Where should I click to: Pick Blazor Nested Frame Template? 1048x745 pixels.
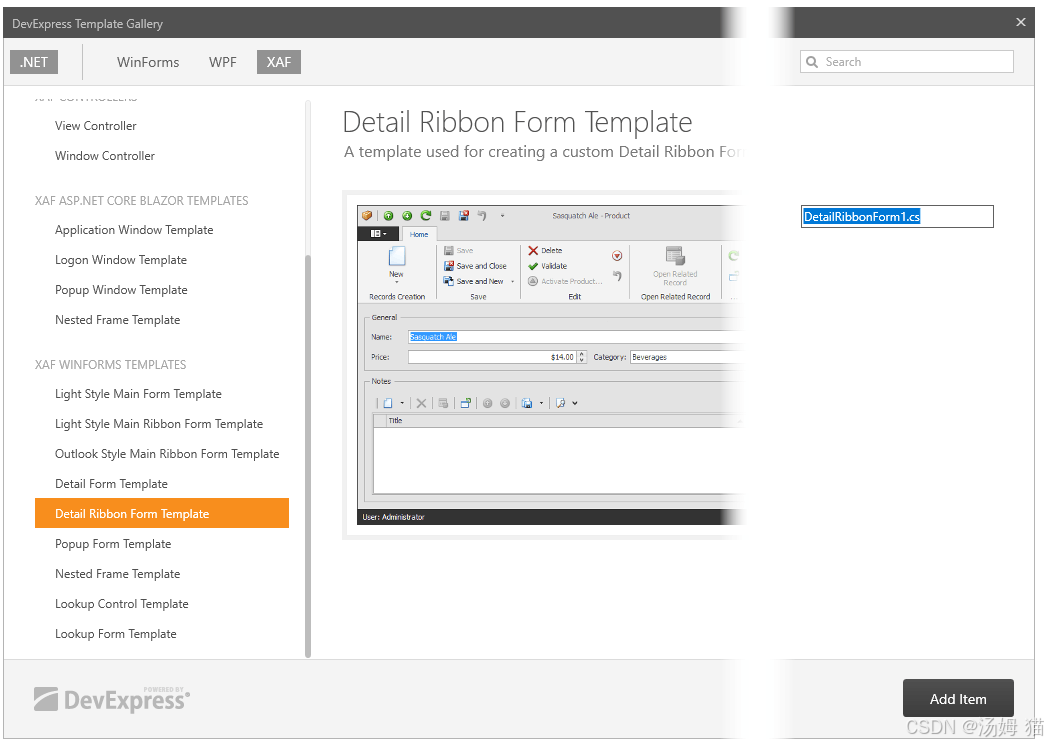[x=118, y=320]
